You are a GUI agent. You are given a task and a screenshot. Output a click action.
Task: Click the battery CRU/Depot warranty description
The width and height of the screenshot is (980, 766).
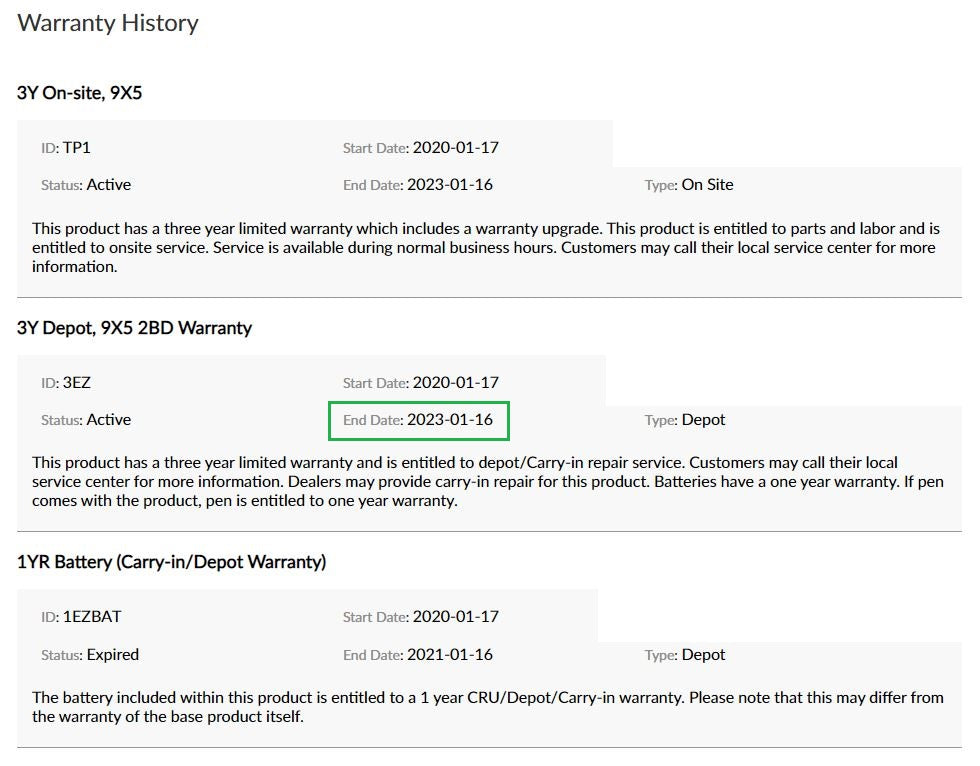(x=488, y=707)
